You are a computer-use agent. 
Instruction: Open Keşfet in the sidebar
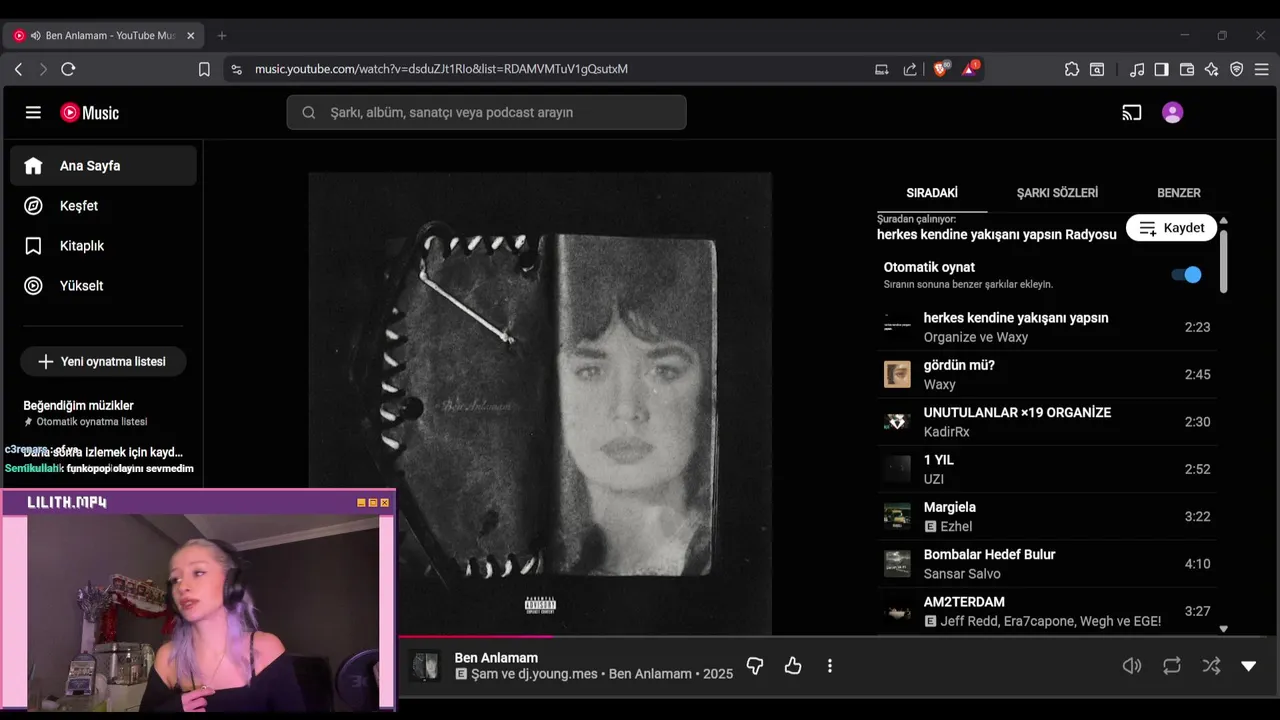(103, 206)
